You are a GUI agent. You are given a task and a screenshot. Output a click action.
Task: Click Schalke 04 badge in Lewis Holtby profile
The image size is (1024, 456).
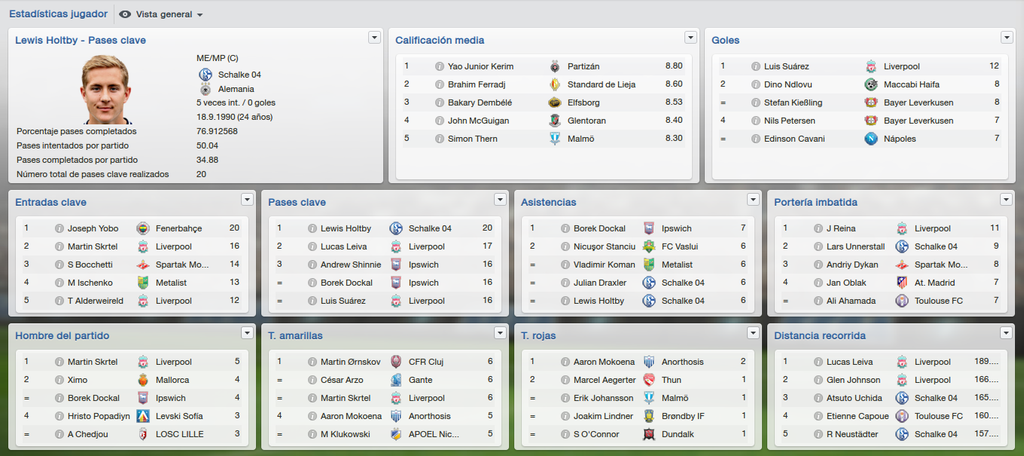pos(206,74)
